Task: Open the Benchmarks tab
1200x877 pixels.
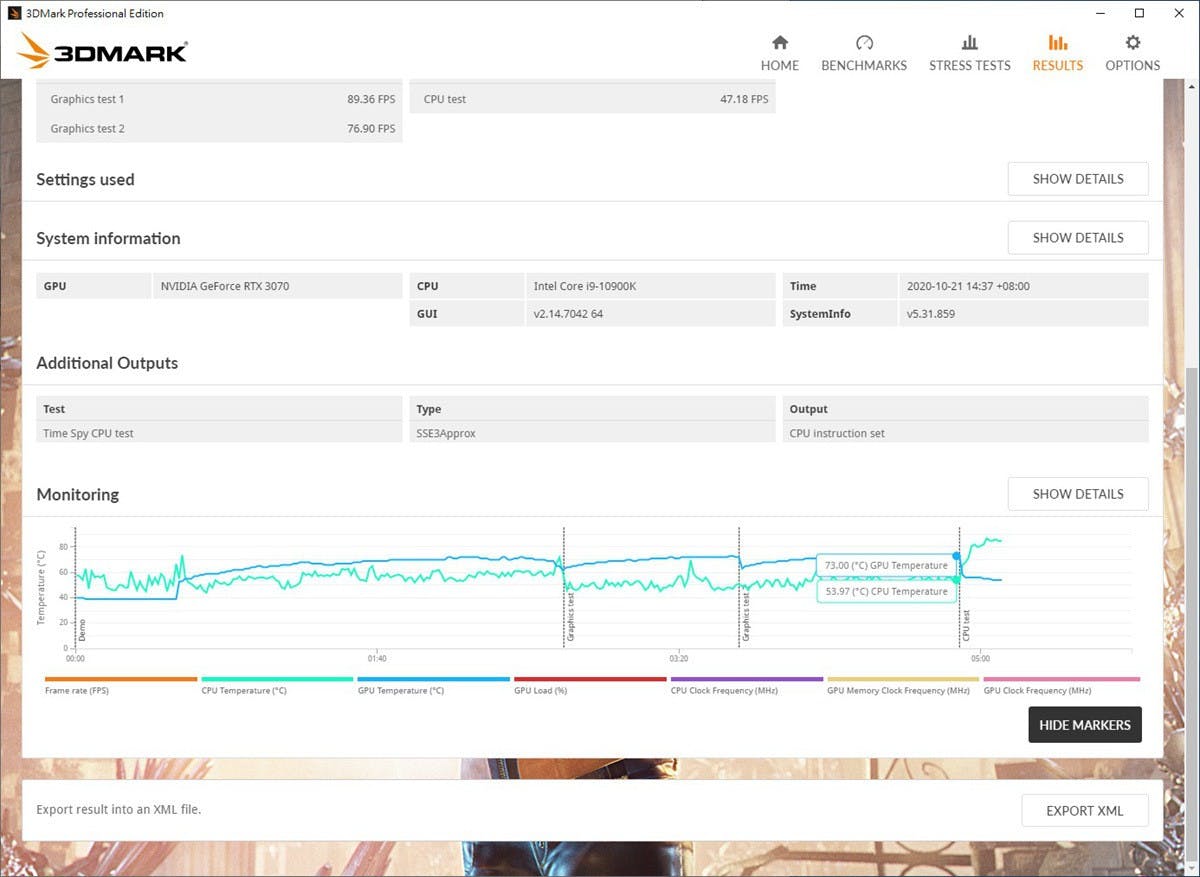Action: point(864,53)
